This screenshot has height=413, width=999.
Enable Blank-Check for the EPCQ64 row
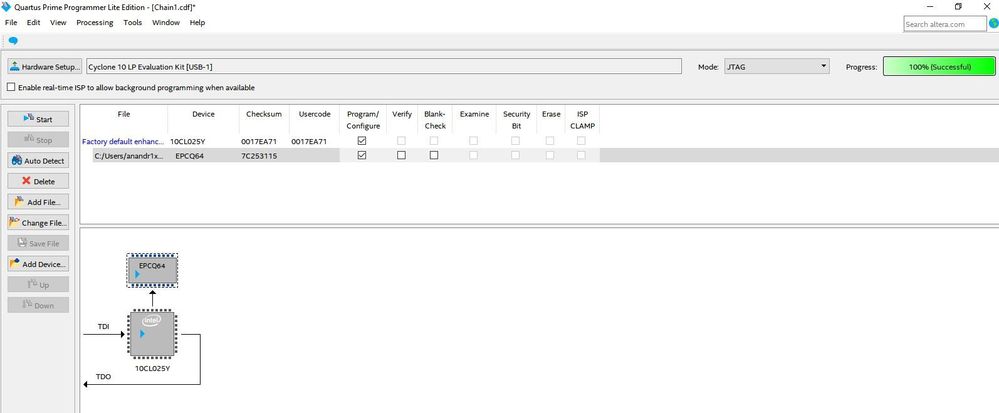434,155
